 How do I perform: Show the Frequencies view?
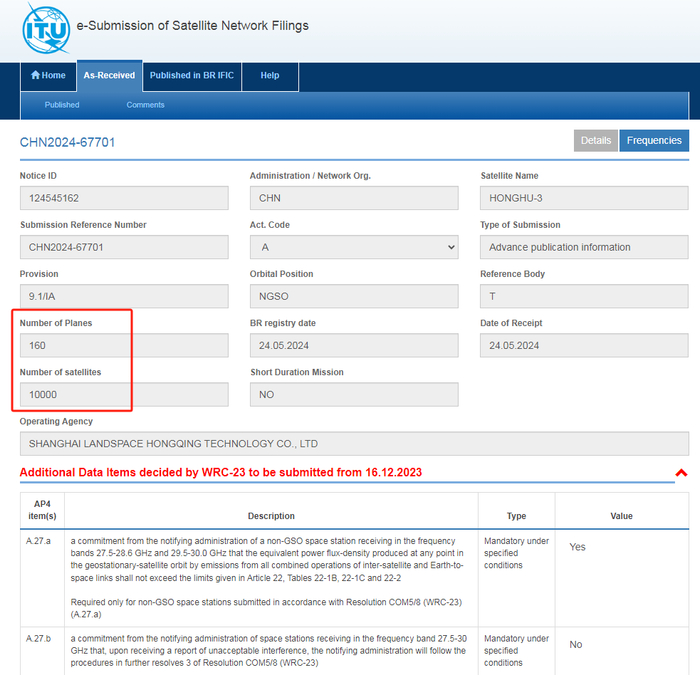(x=654, y=141)
